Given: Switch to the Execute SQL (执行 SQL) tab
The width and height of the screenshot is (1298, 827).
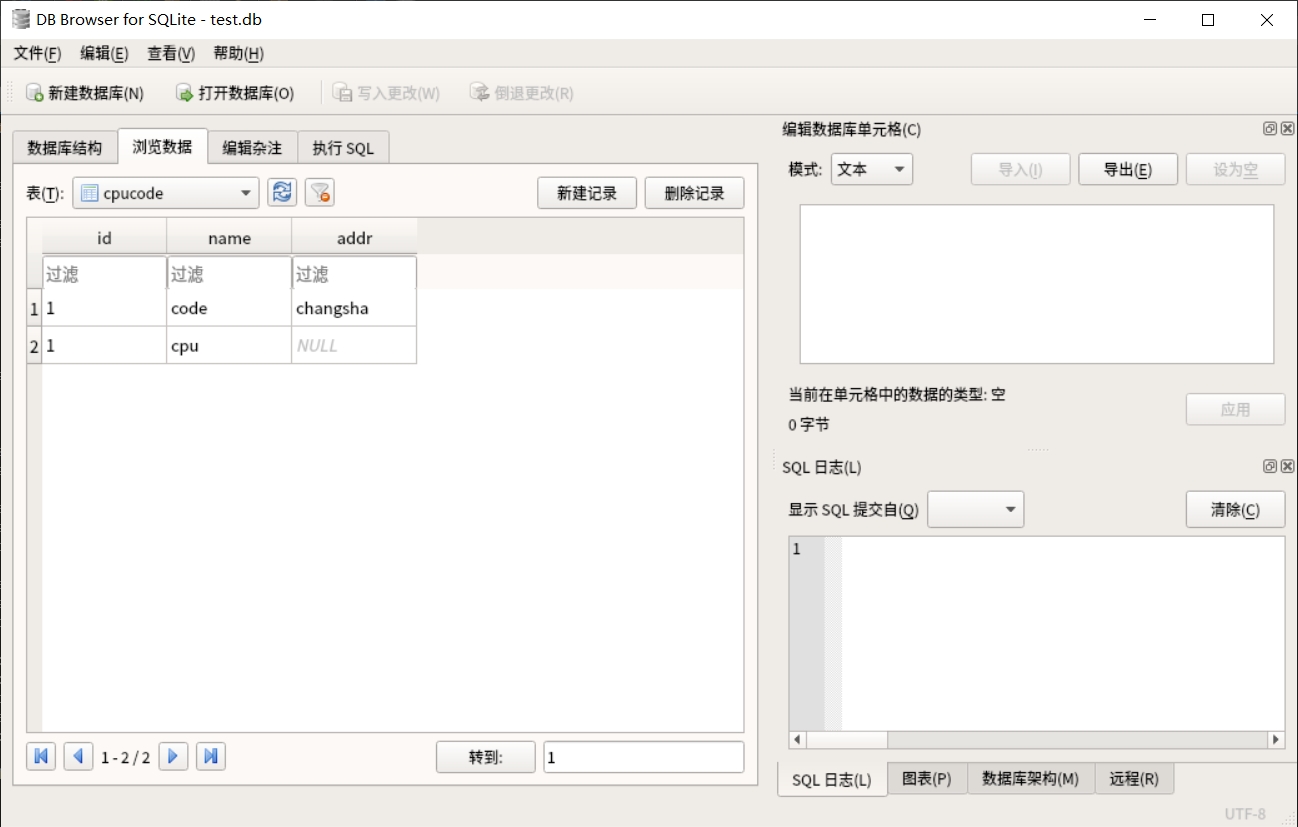Looking at the screenshot, I should [343, 148].
